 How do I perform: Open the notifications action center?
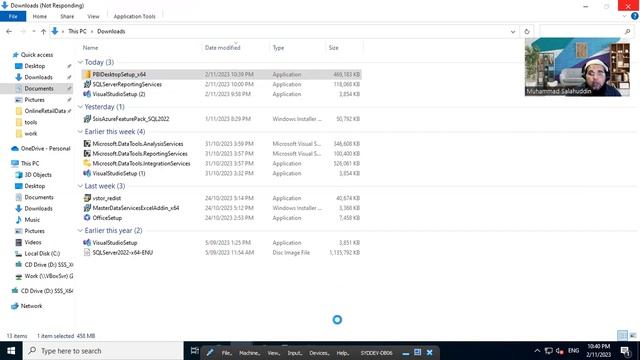click(626, 351)
